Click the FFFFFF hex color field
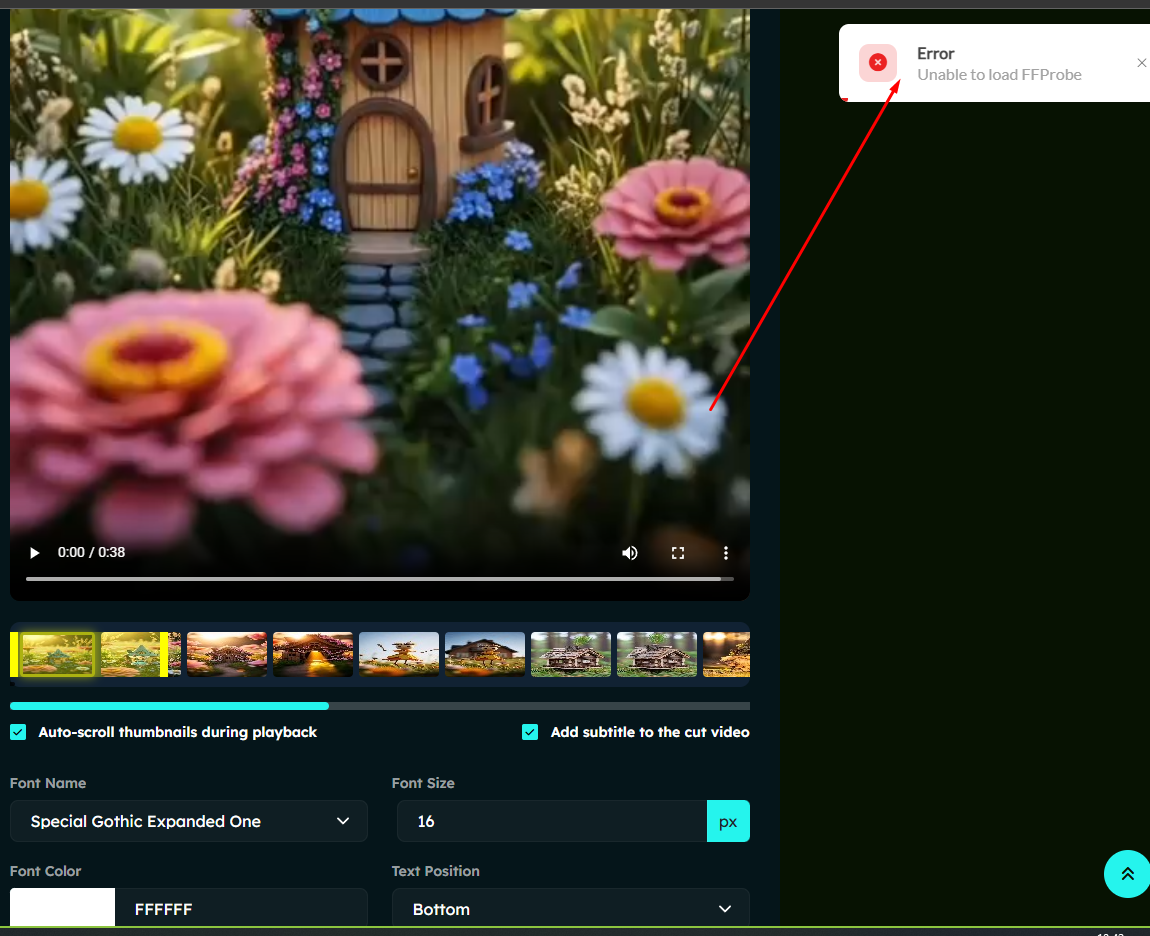Screen dimensions: 1150x936 [241, 908]
